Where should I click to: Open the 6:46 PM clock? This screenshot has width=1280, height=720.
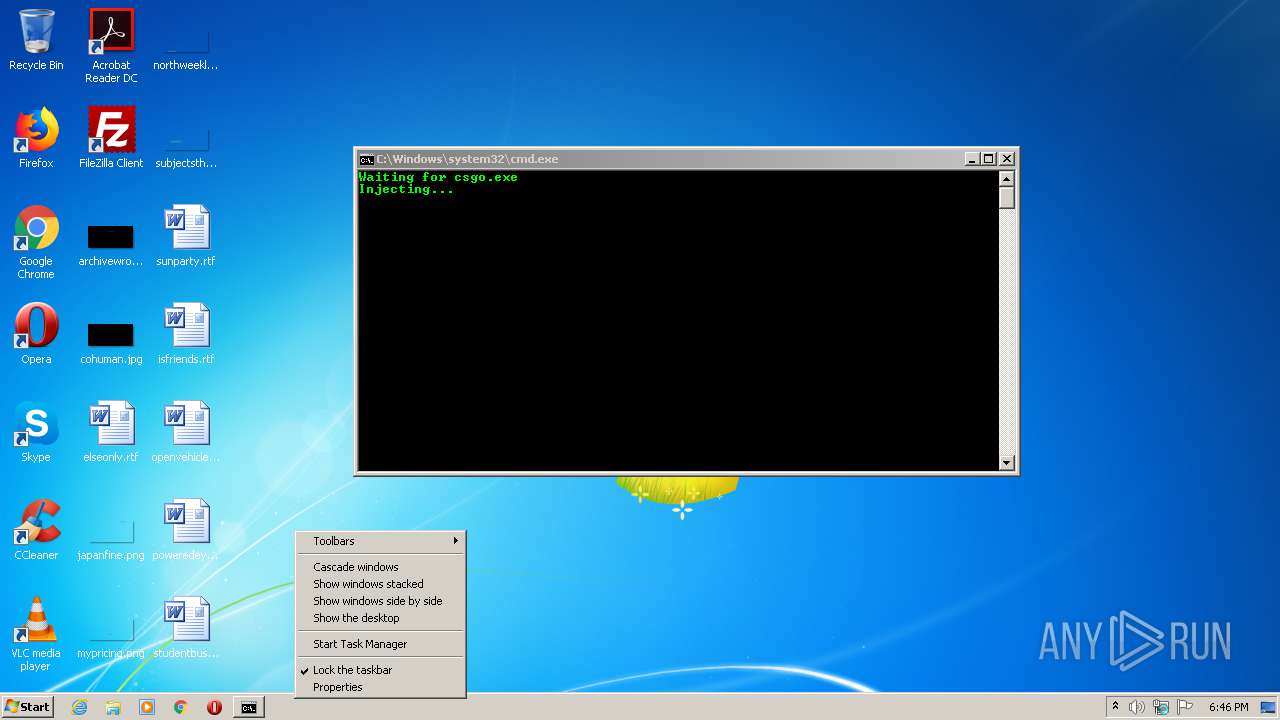point(1228,707)
